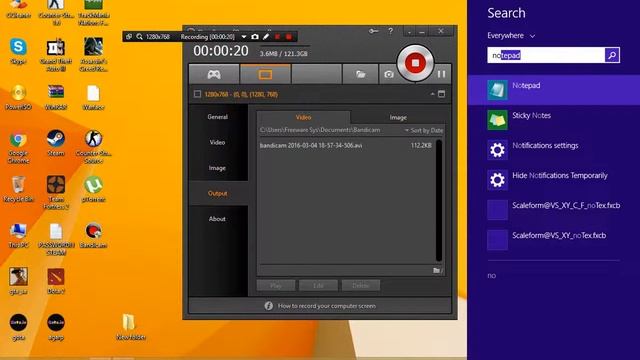
Task: Open the About section
Action: [218, 219]
